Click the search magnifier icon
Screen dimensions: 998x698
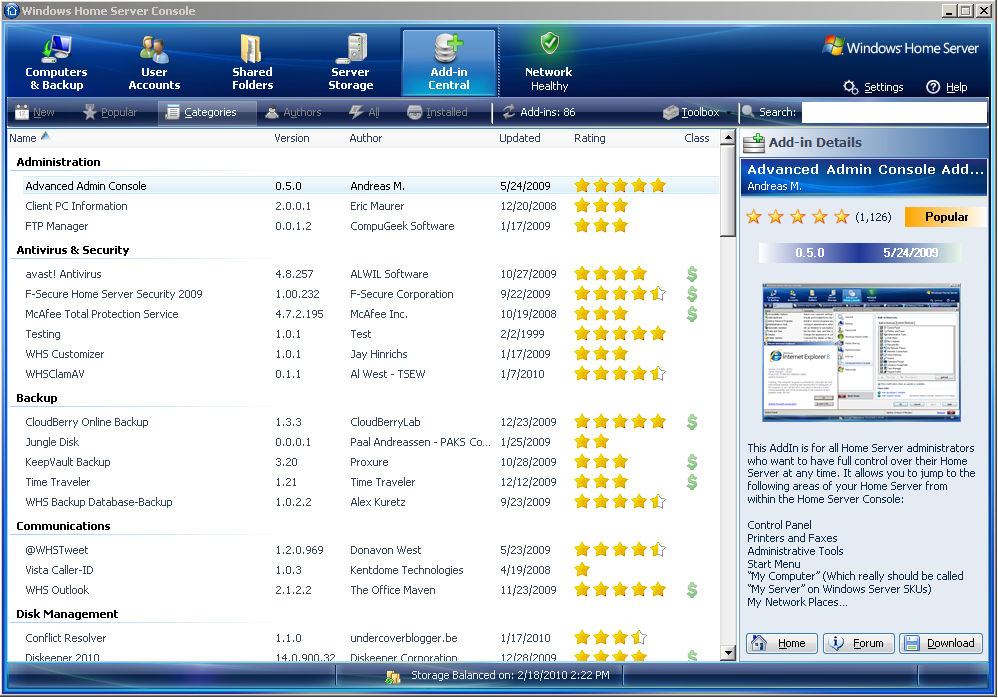point(748,112)
